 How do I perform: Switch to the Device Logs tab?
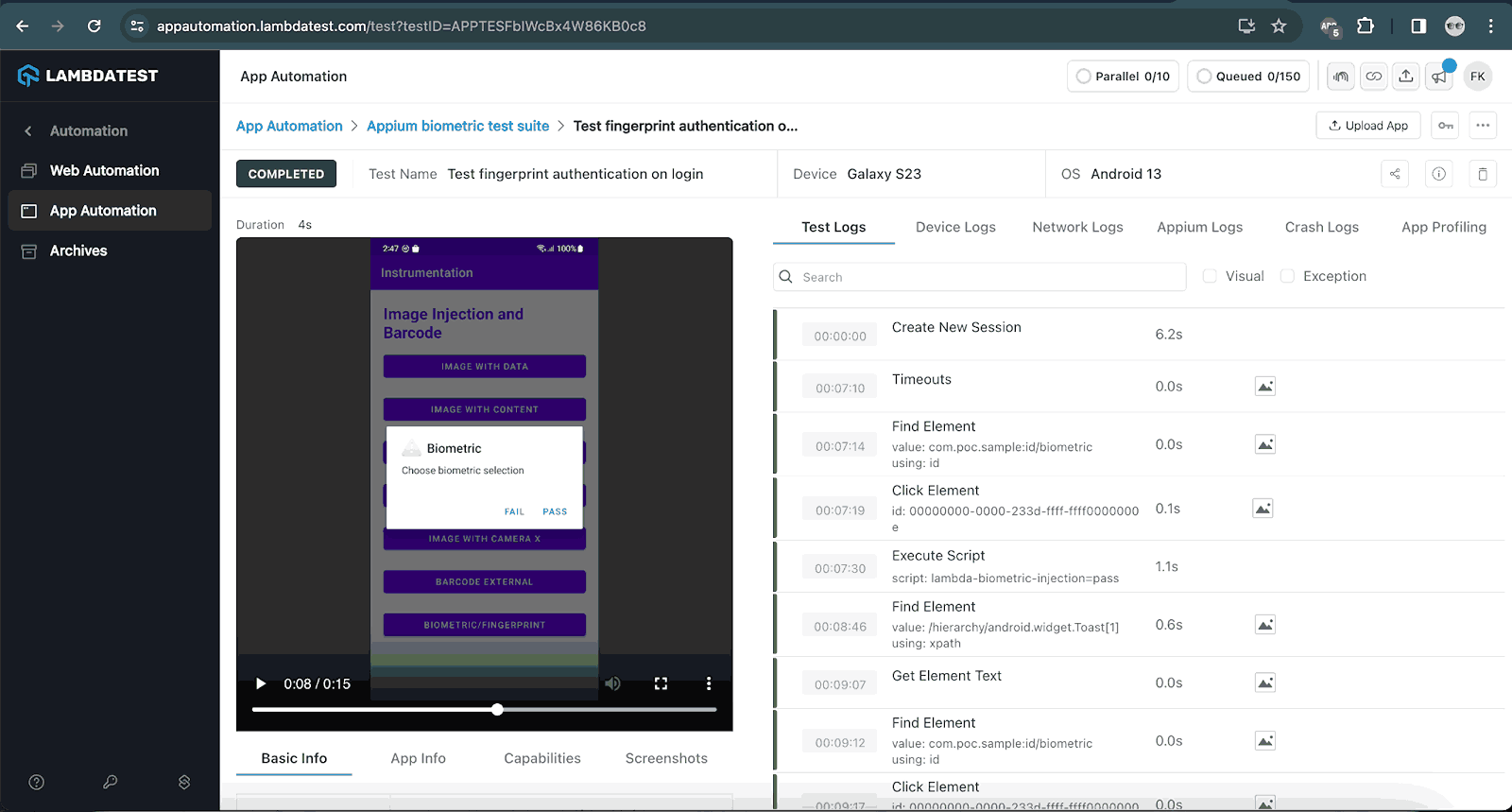(x=955, y=228)
